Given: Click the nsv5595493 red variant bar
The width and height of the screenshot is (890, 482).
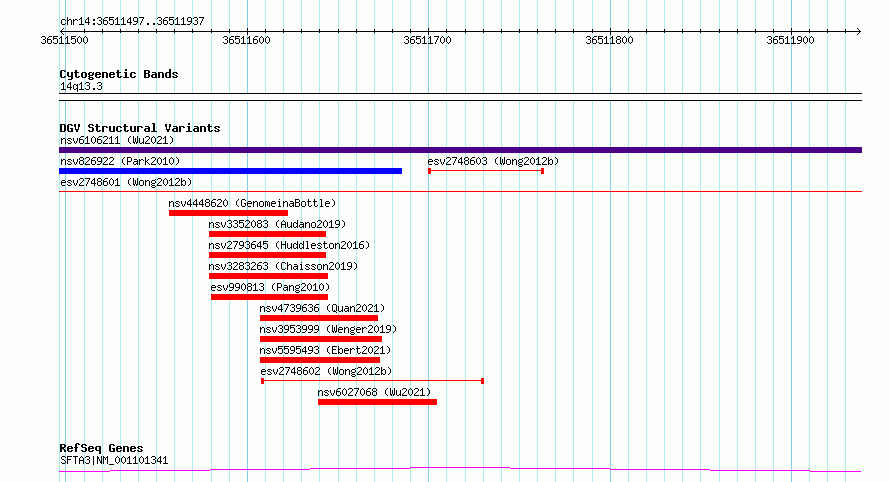Looking at the screenshot, I should (320, 360).
